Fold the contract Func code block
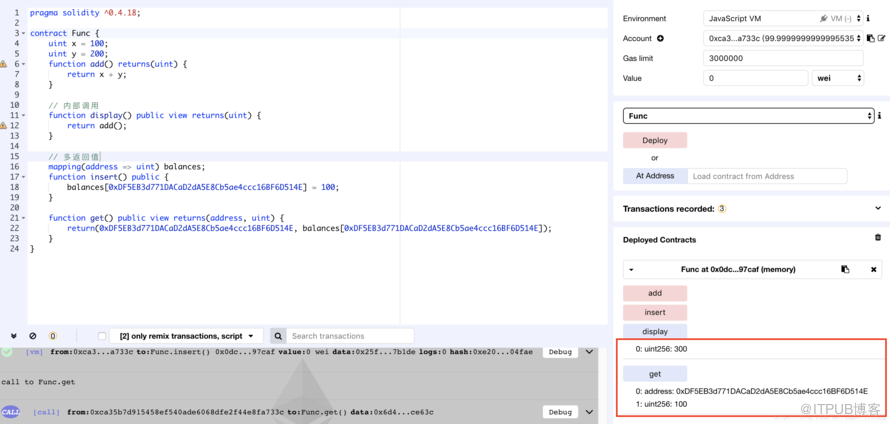The image size is (890, 424). tap(24, 34)
